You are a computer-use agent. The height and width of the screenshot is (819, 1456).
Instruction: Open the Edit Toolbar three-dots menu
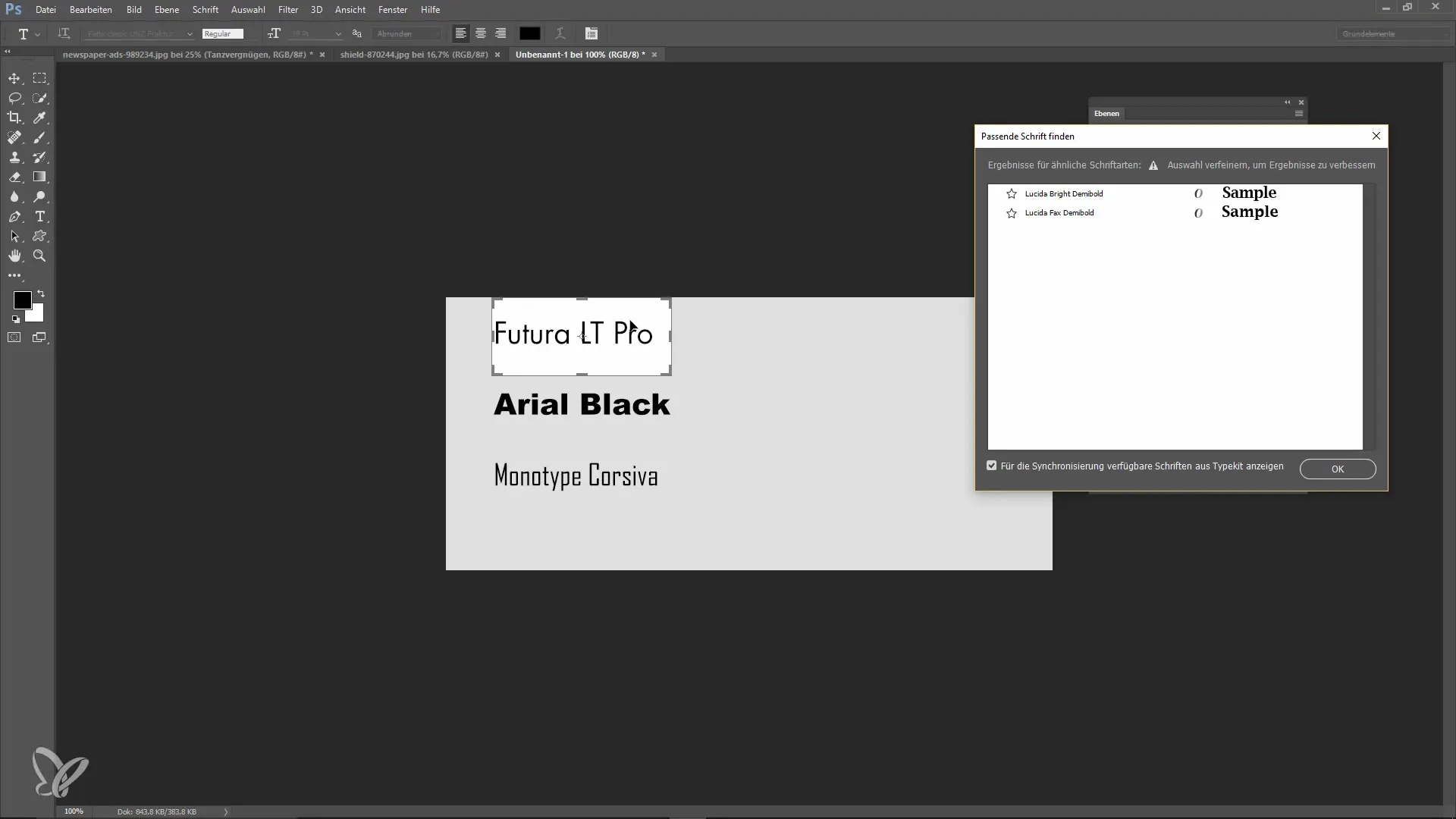click(14, 275)
